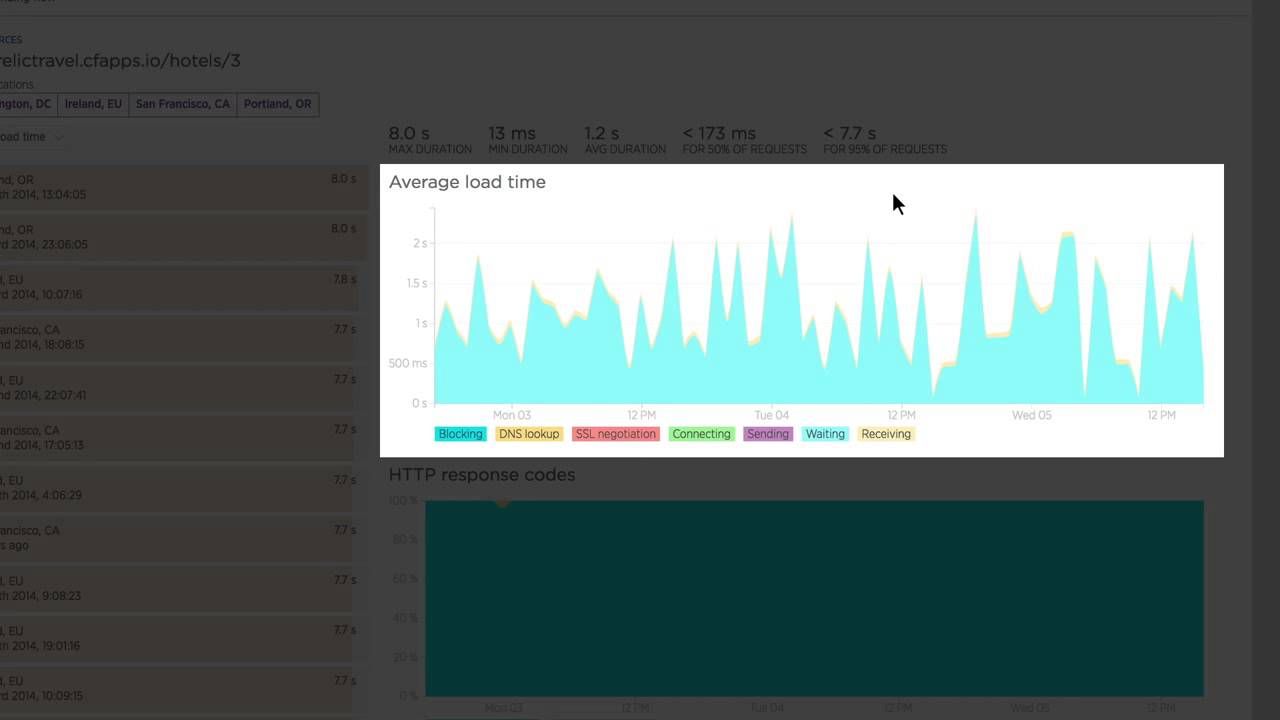
Task: Click the Sending legend swatch
Action: click(x=768, y=434)
